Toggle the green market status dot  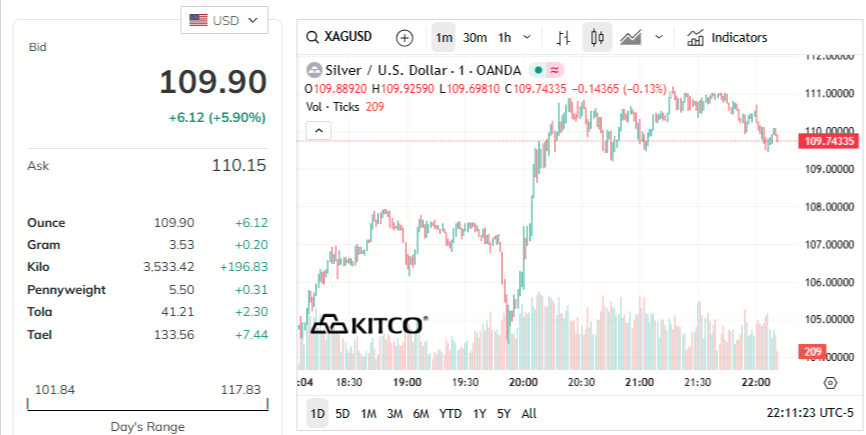[x=538, y=70]
